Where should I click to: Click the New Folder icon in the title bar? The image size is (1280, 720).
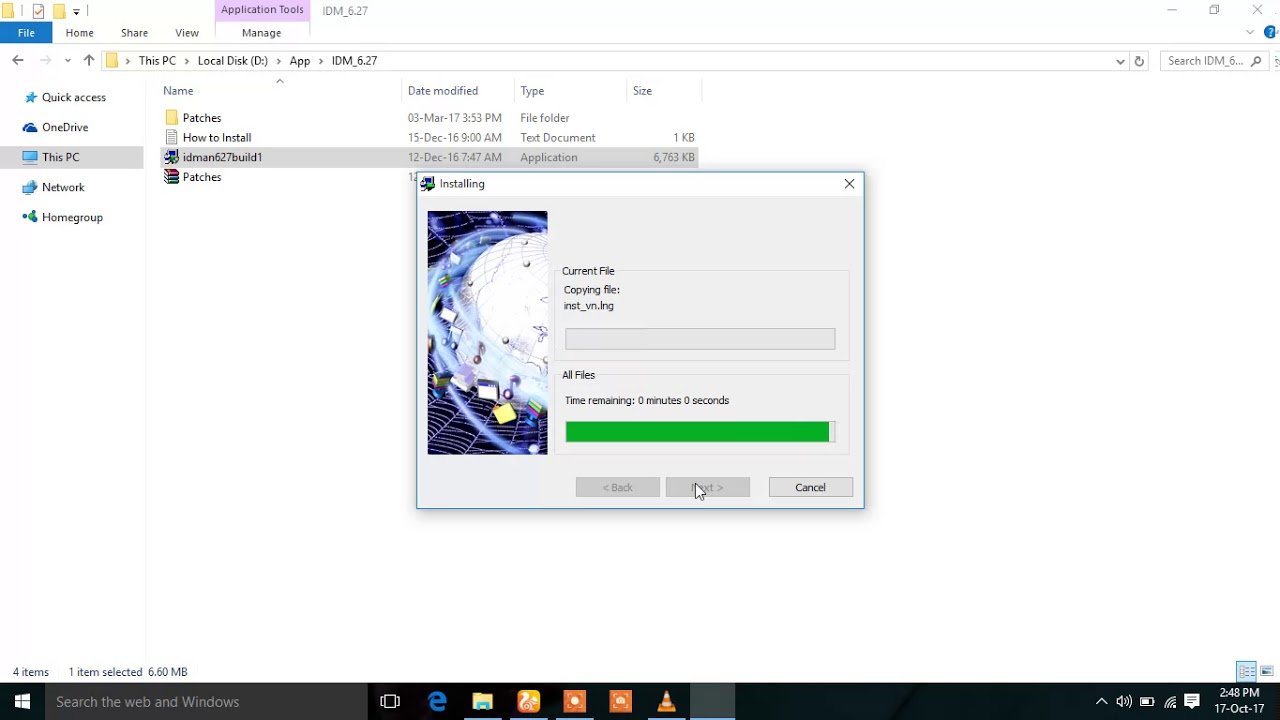click(59, 11)
